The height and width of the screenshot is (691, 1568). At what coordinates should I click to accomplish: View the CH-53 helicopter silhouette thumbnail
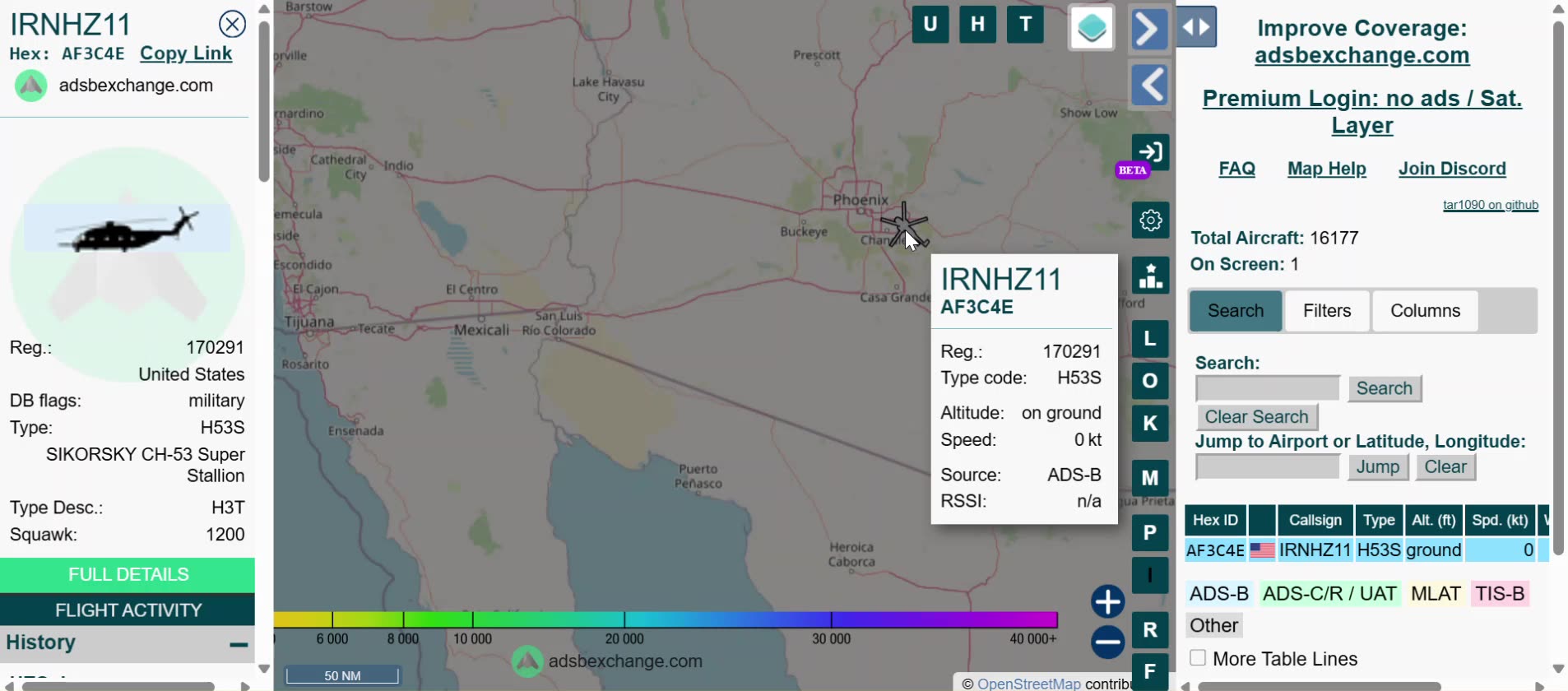(128, 228)
